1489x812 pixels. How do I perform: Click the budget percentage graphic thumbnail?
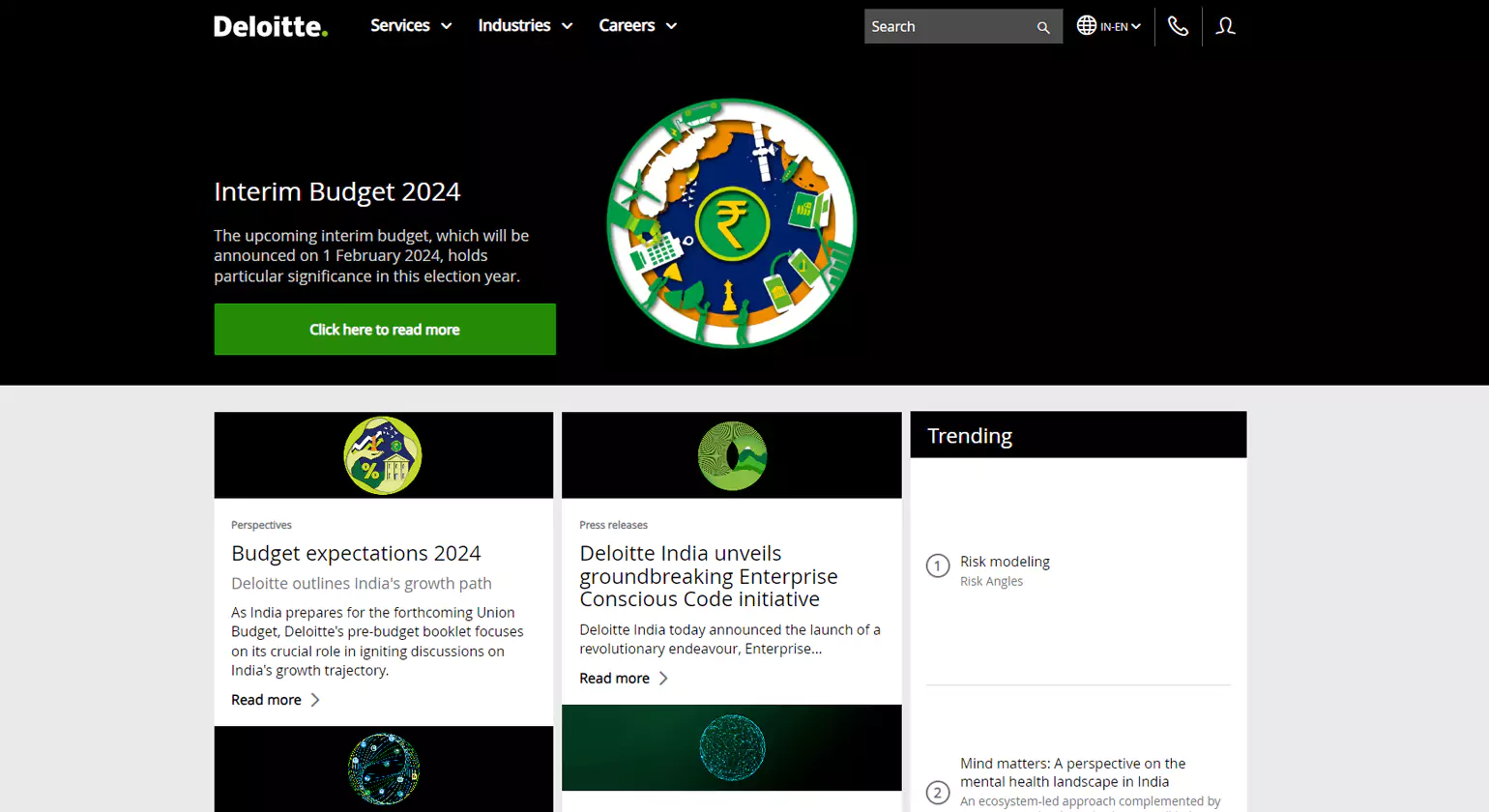click(x=383, y=454)
